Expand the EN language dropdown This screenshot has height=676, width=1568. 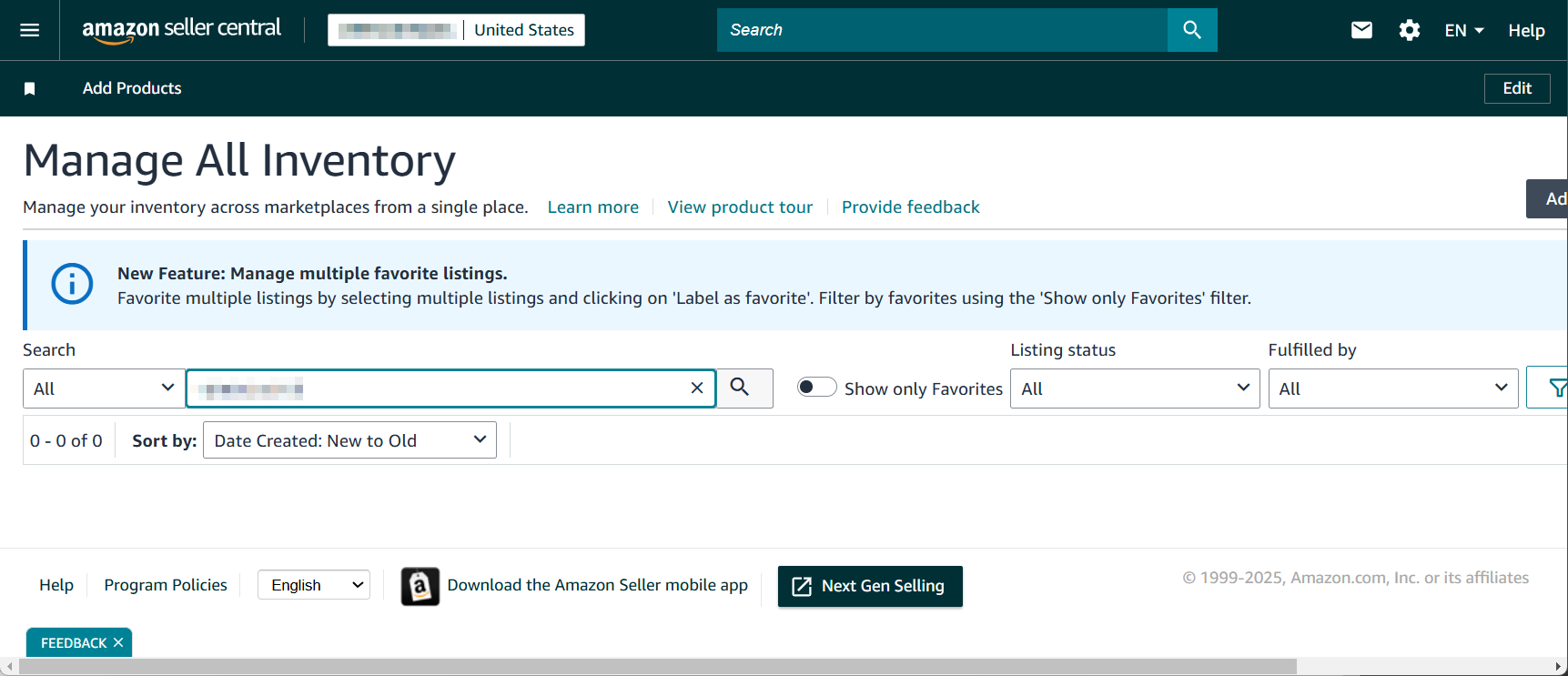coord(1464,30)
